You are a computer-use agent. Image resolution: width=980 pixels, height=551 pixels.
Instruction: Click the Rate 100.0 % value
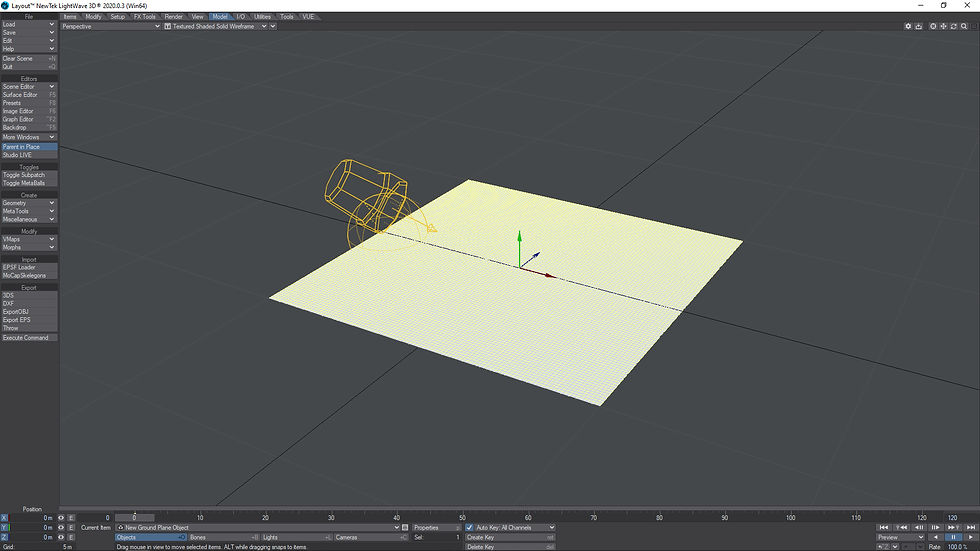tap(958, 547)
